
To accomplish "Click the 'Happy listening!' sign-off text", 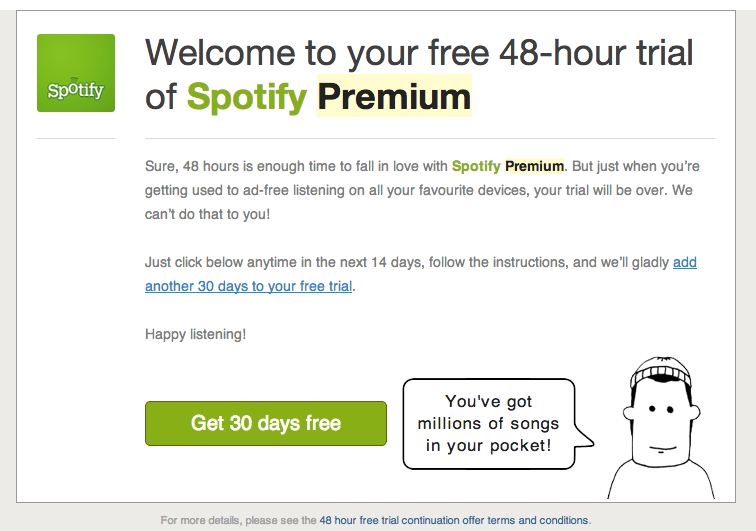I will [x=196, y=334].
